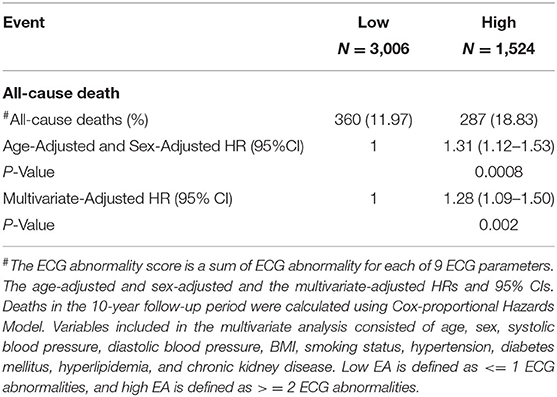Select the hazard ratio 1.31 (1.12–1.53)

coord(499,146)
